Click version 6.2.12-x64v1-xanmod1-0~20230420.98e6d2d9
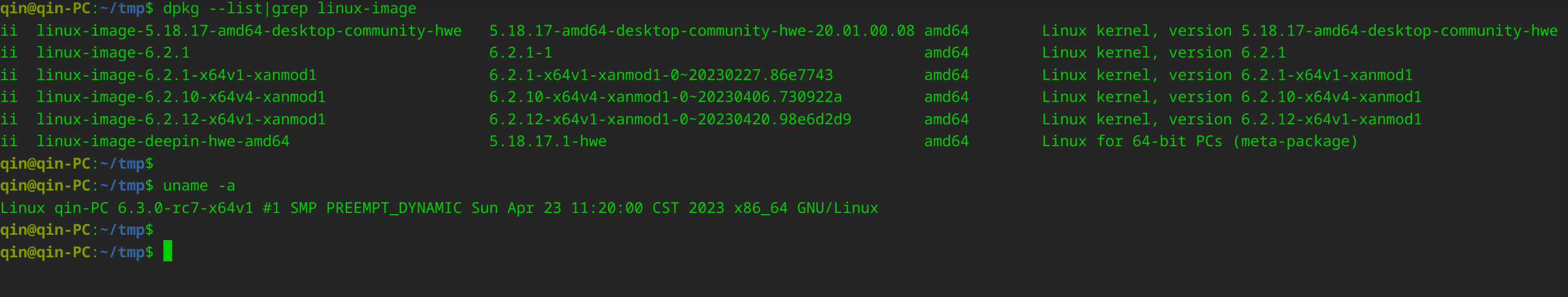The image size is (1568, 297). pos(670,119)
